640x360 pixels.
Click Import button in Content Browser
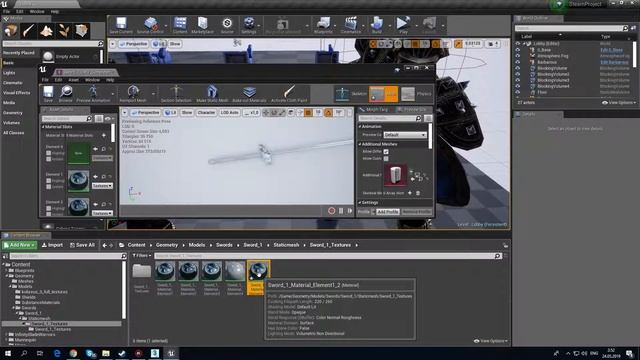(52, 245)
